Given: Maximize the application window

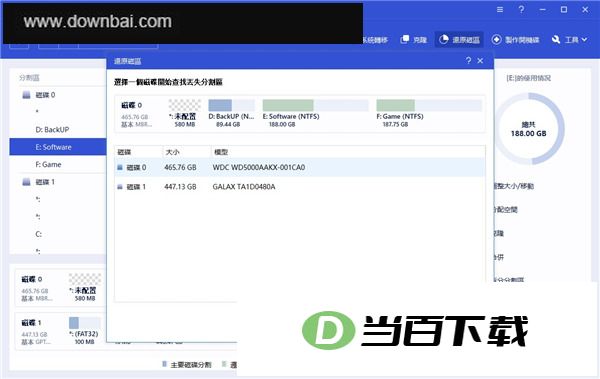Looking at the screenshot, I should (x=564, y=10).
